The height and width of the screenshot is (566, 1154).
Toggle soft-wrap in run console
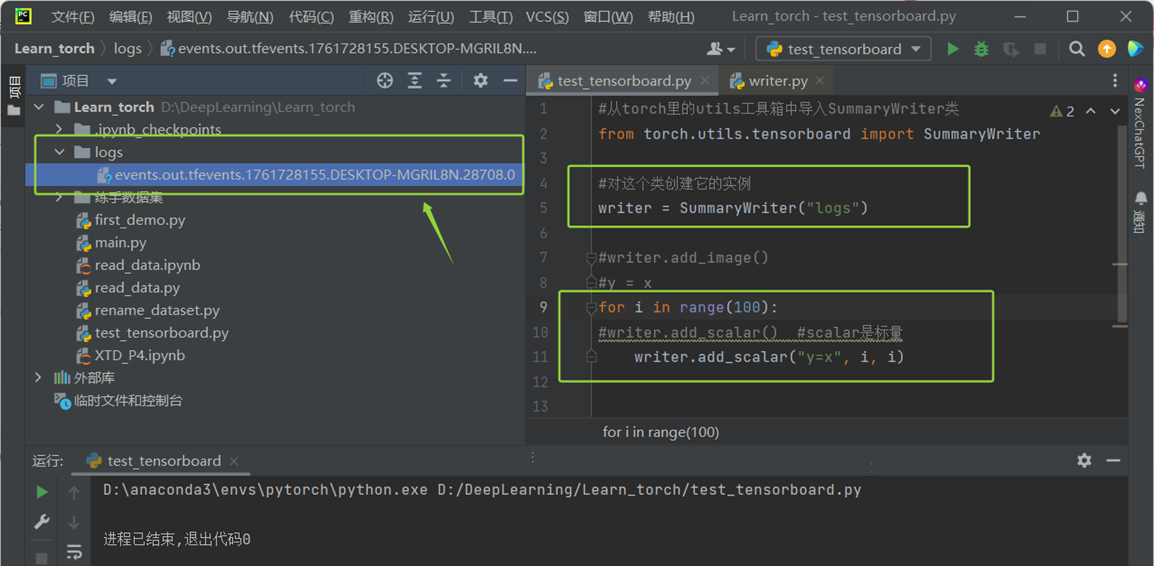pyautogui.click(x=74, y=551)
